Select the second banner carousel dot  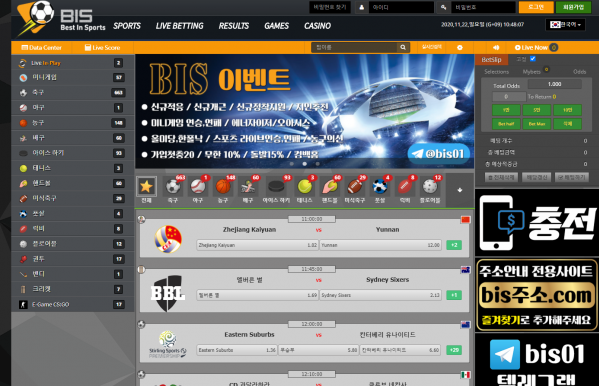[x=304, y=164]
